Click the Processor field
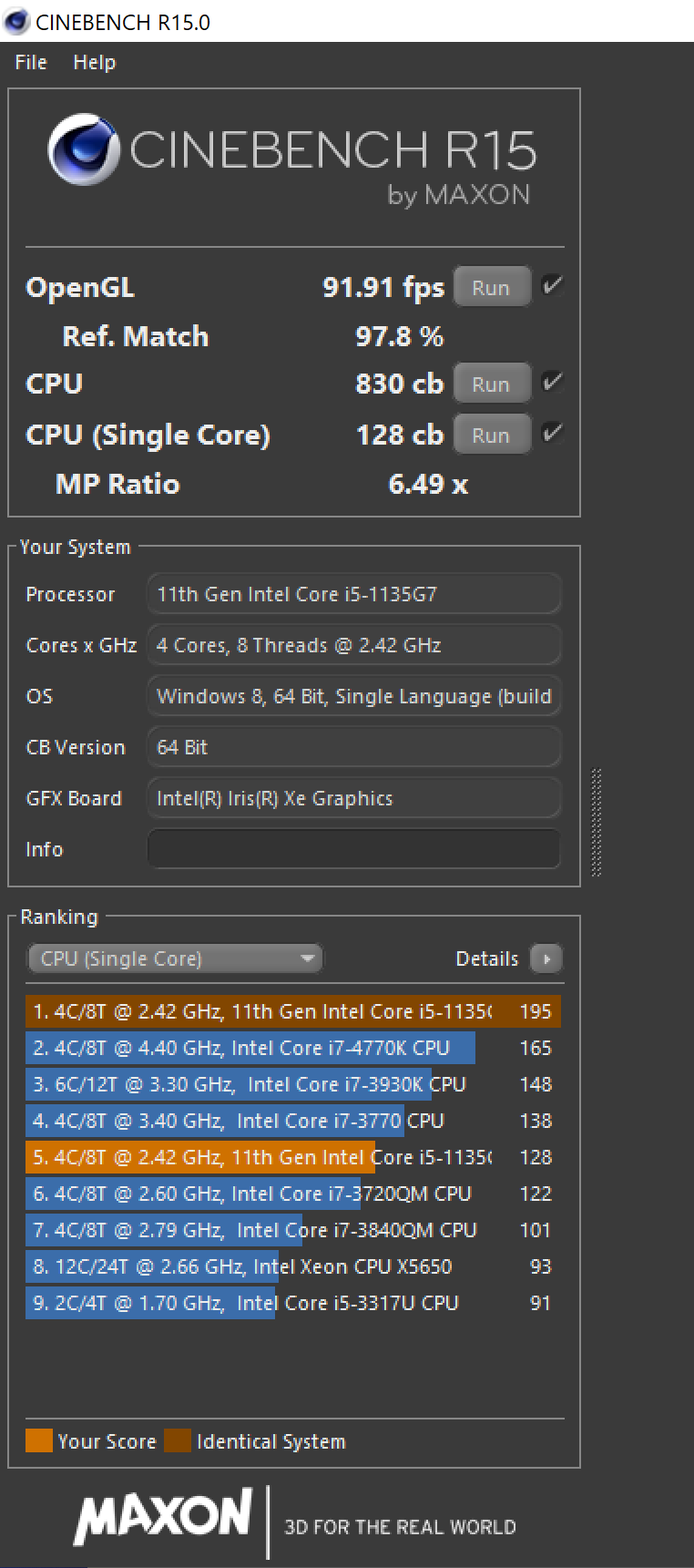The width and height of the screenshot is (694, 1568). [353, 594]
